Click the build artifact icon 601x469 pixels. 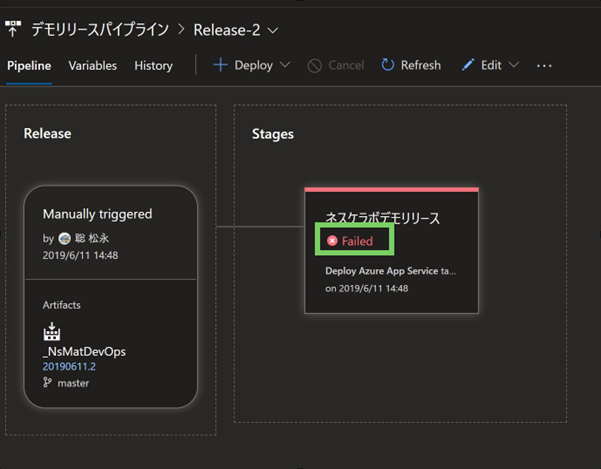52,331
